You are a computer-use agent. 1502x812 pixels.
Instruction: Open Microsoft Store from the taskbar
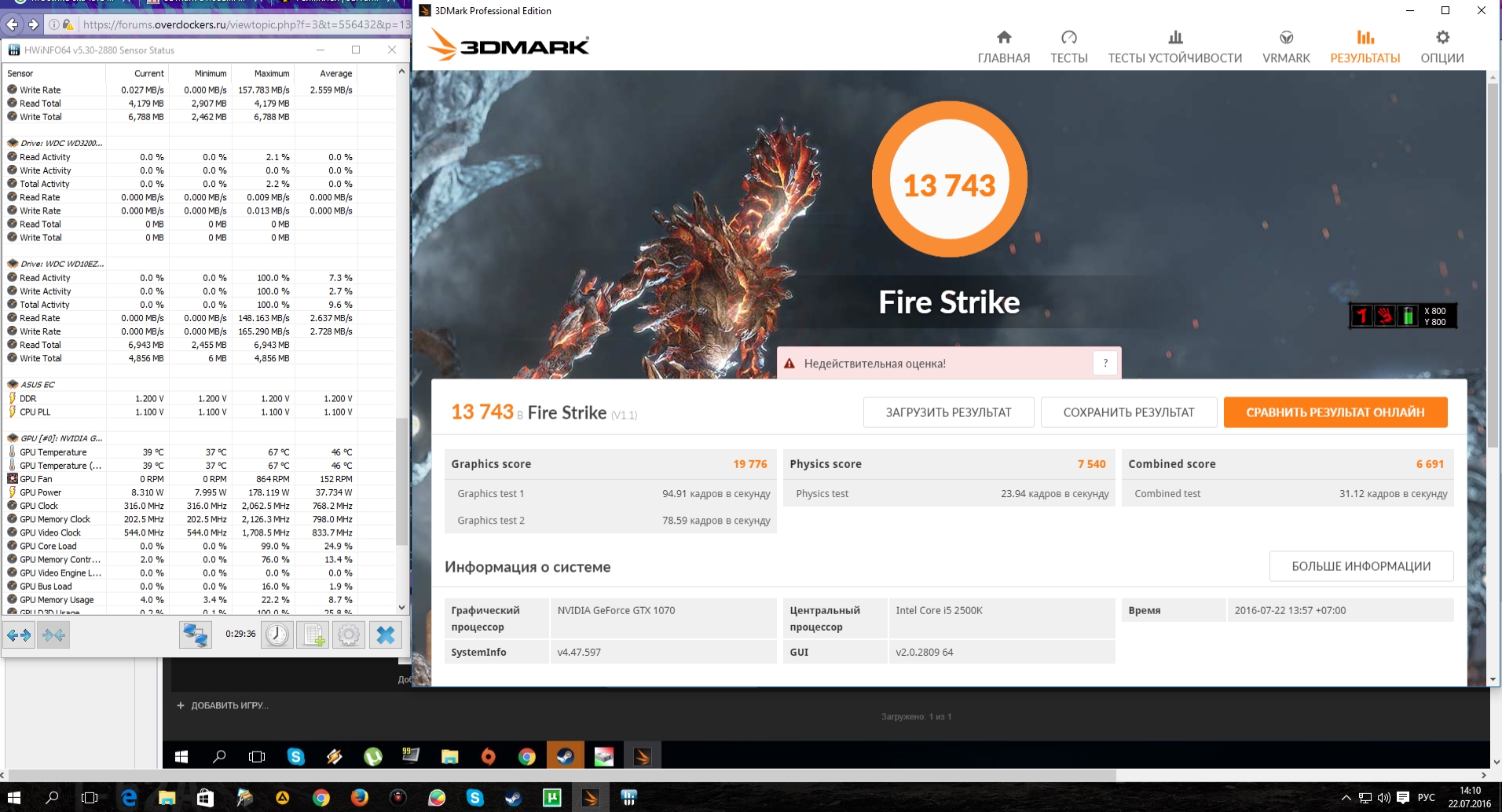pyautogui.click(x=205, y=798)
